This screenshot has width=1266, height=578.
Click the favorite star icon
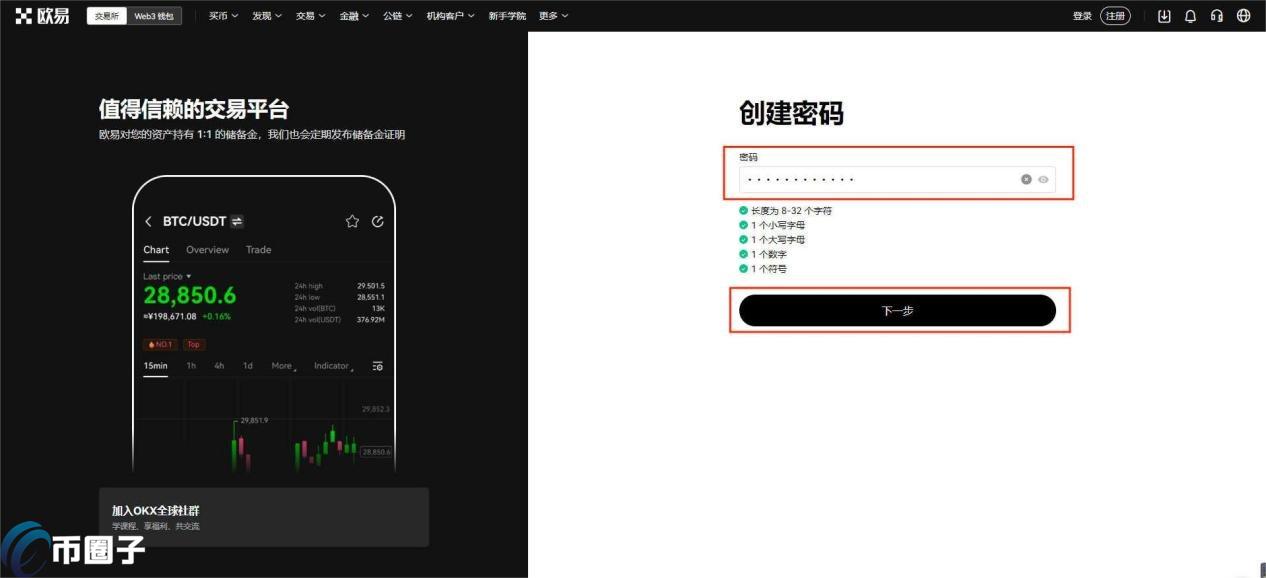(x=352, y=221)
